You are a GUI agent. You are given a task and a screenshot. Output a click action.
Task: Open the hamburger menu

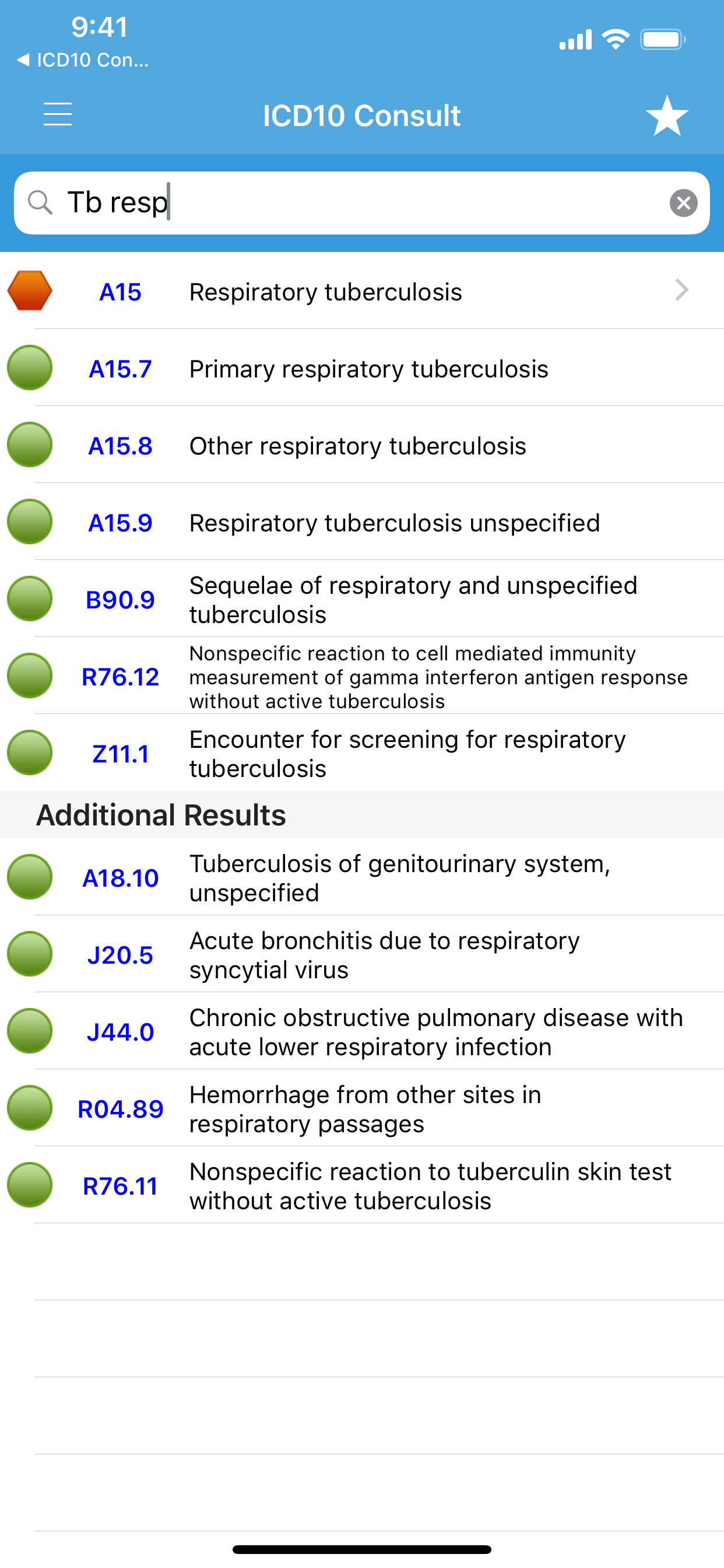click(58, 114)
